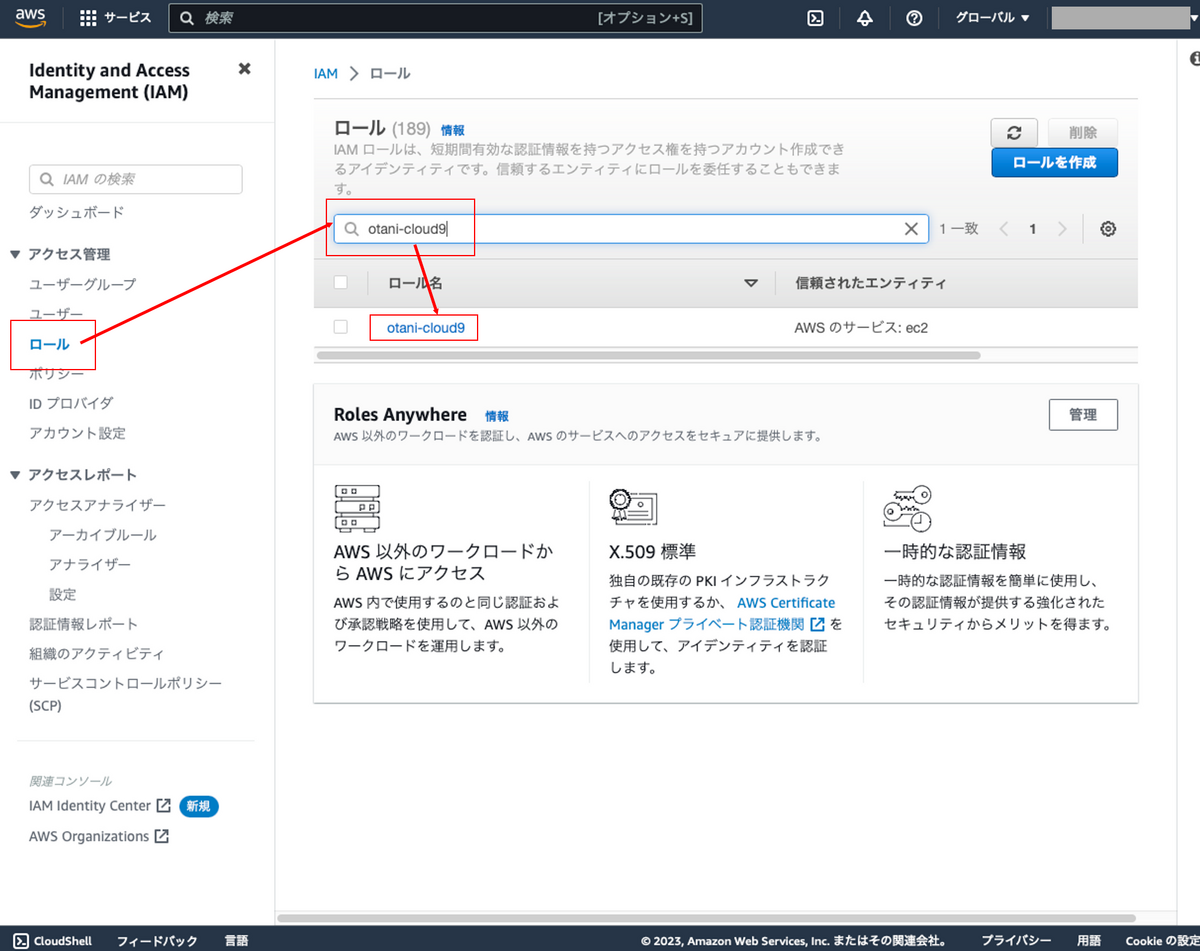Click the IAM breadcrumb link
The height and width of the screenshot is (951, 1200).
[326, 73]
